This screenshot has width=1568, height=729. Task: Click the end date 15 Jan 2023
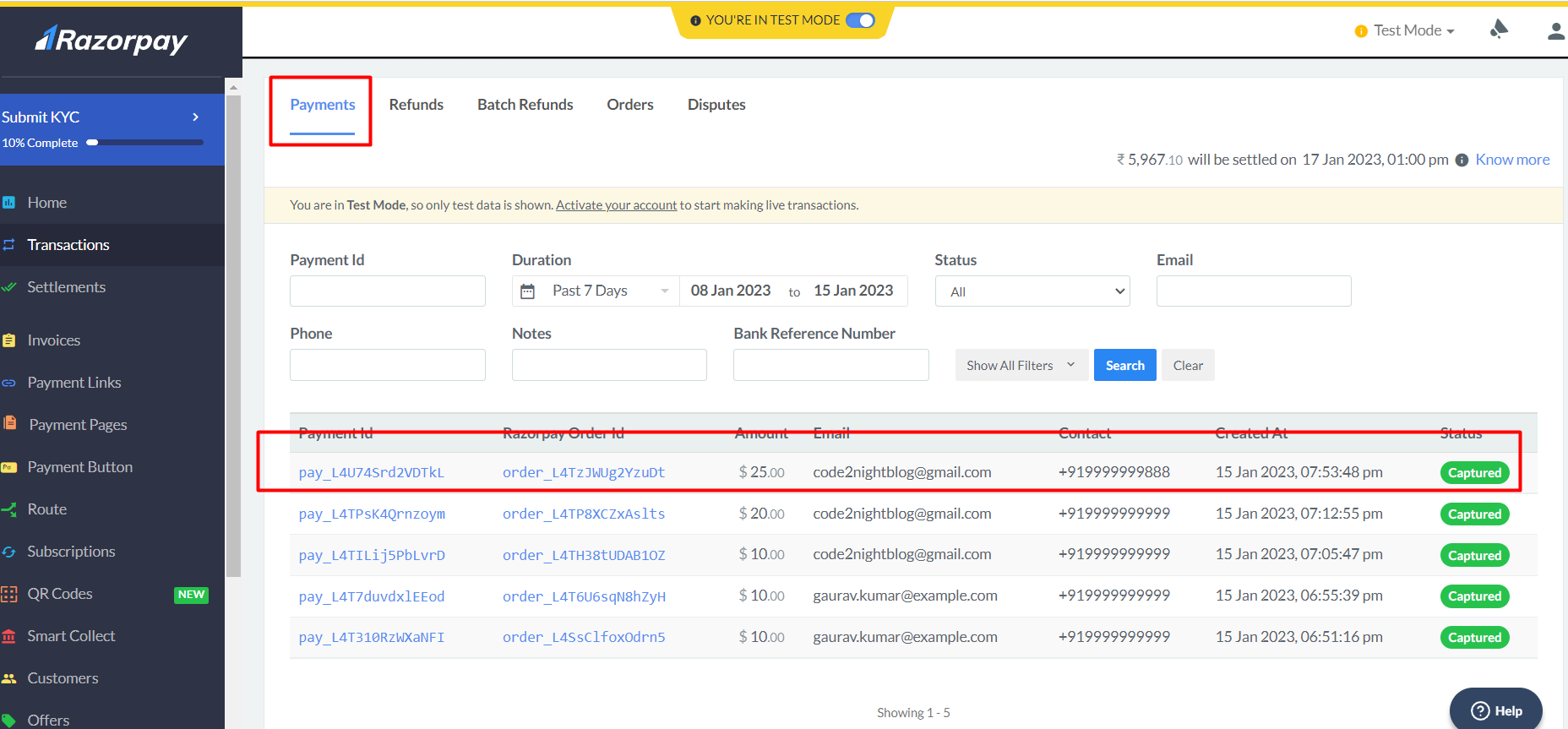coord(853,291)
